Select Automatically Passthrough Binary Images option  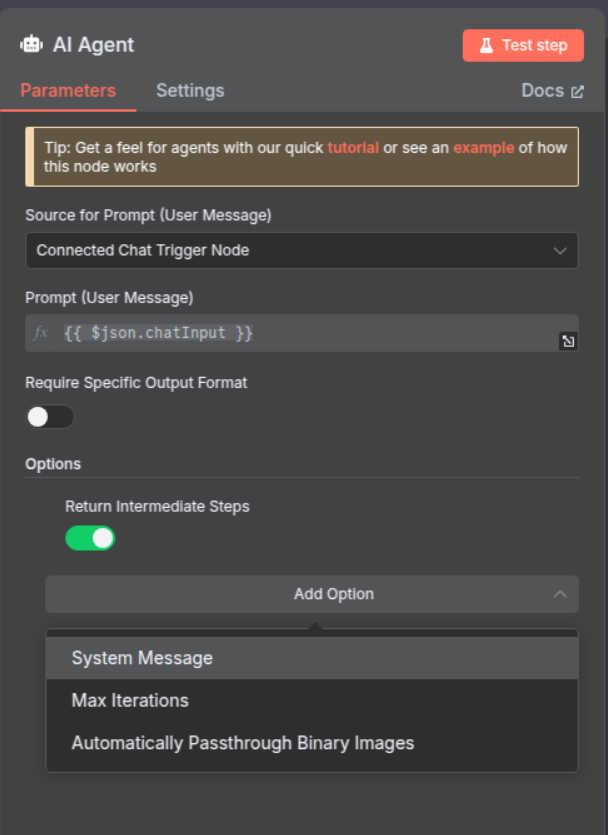pos(242,743)
